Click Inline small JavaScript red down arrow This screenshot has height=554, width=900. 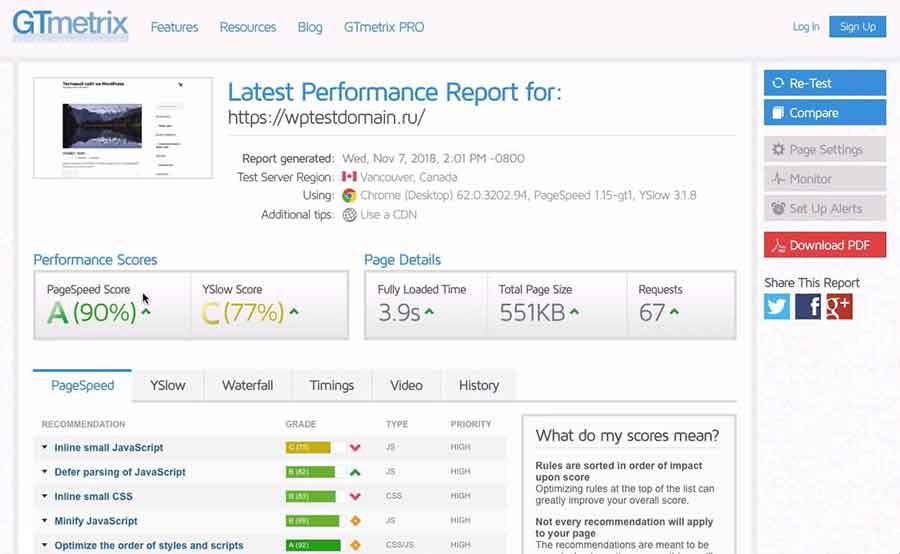point(355,448)
